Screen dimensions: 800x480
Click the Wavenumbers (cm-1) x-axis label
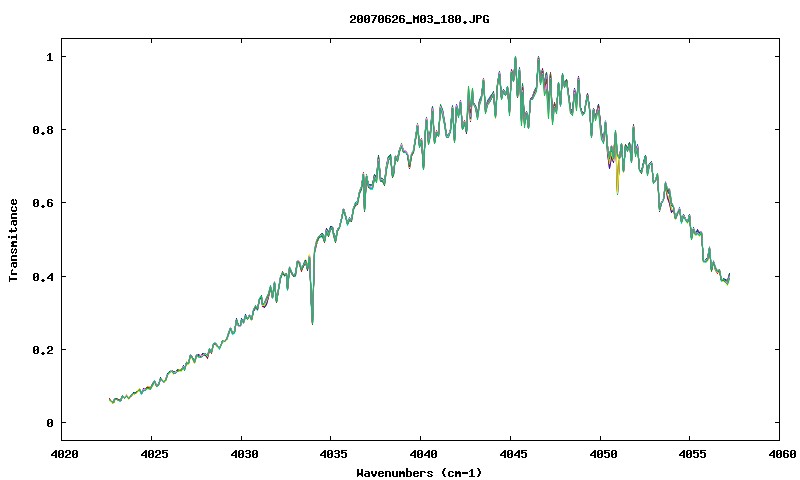(419, 472)
